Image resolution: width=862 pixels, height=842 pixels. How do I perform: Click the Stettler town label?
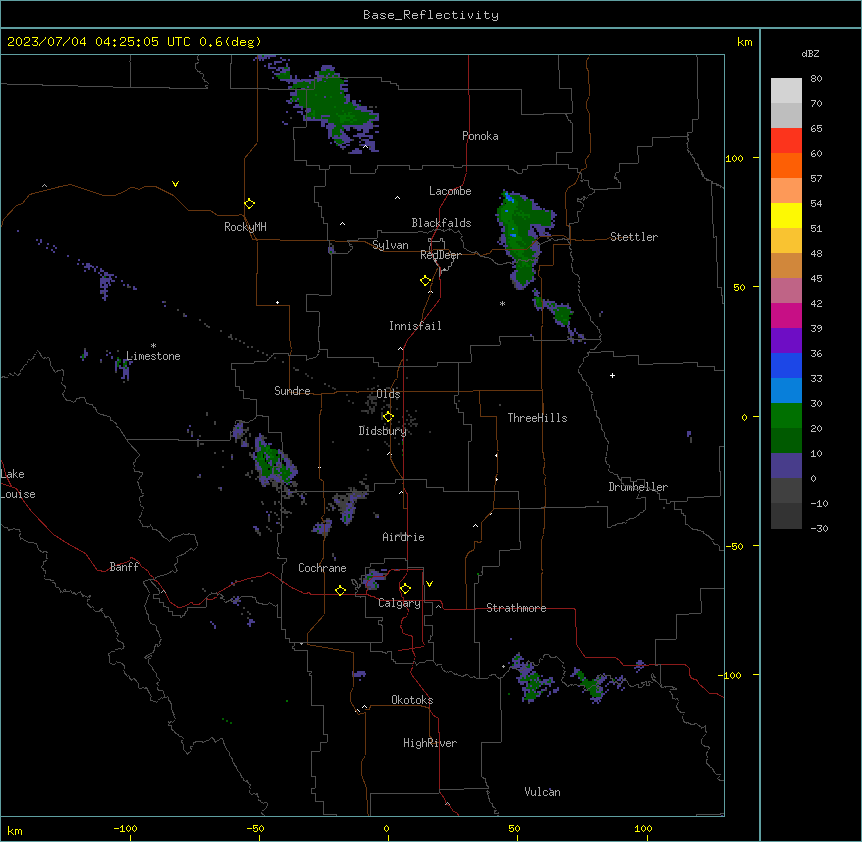(634, 237)
